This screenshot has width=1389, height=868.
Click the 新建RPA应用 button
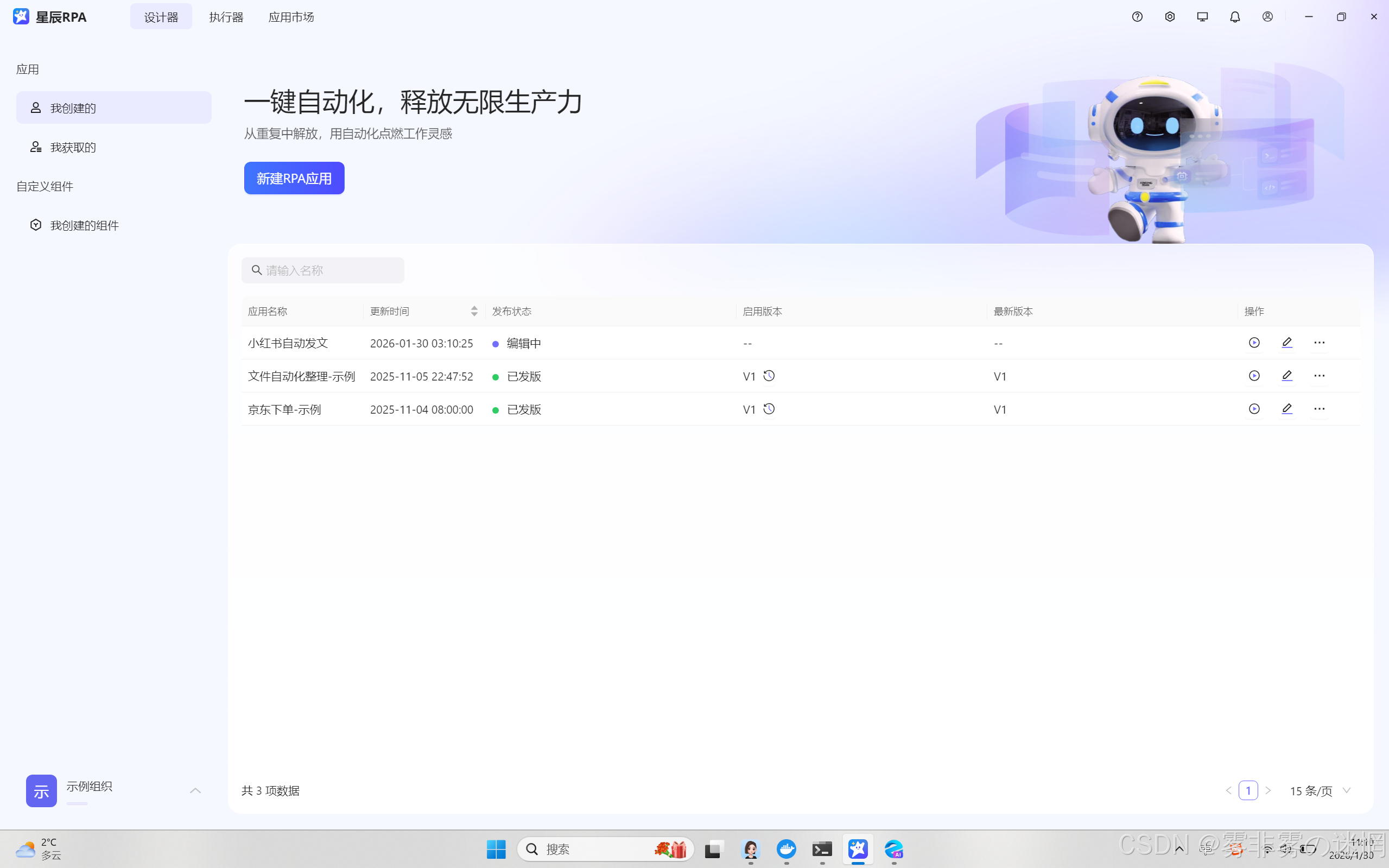pos(294,179)
